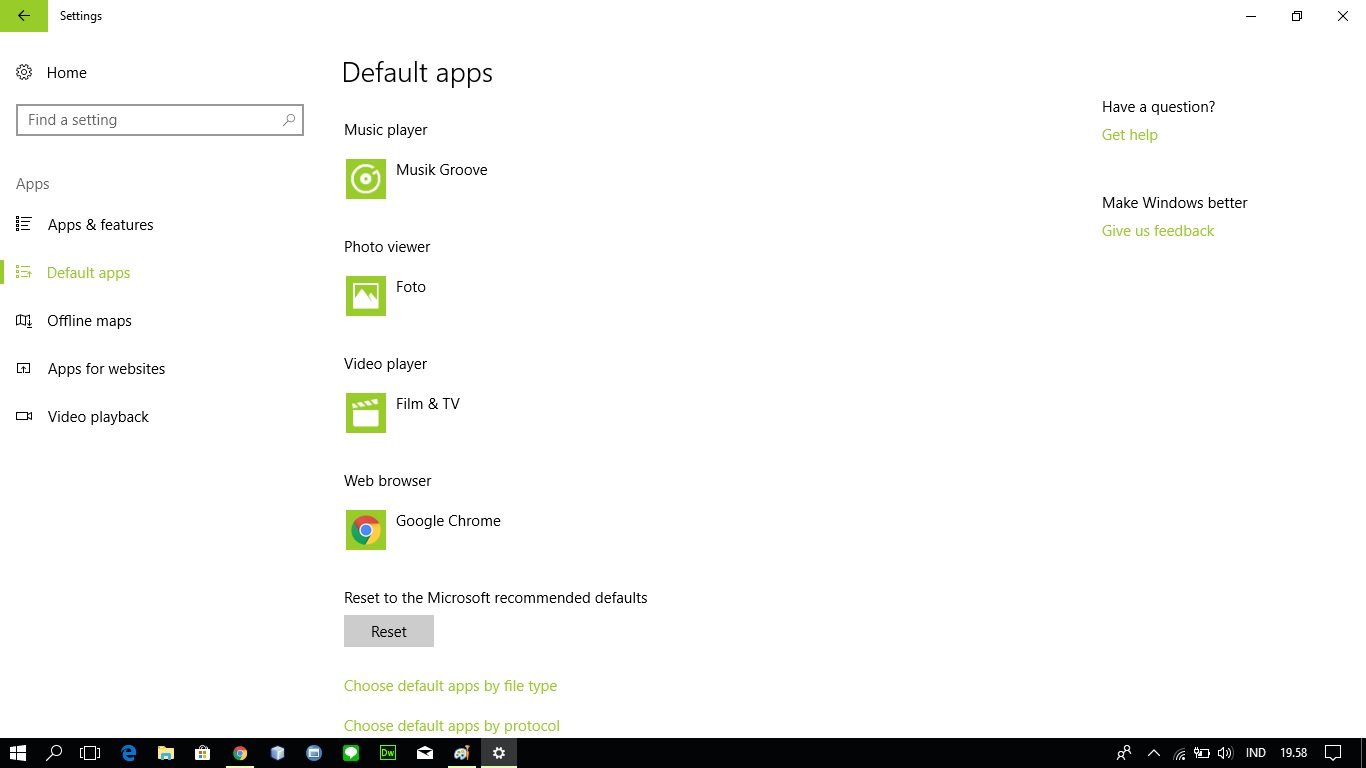Open the 19.58 taskbar clock

(x=1294, y=753)
